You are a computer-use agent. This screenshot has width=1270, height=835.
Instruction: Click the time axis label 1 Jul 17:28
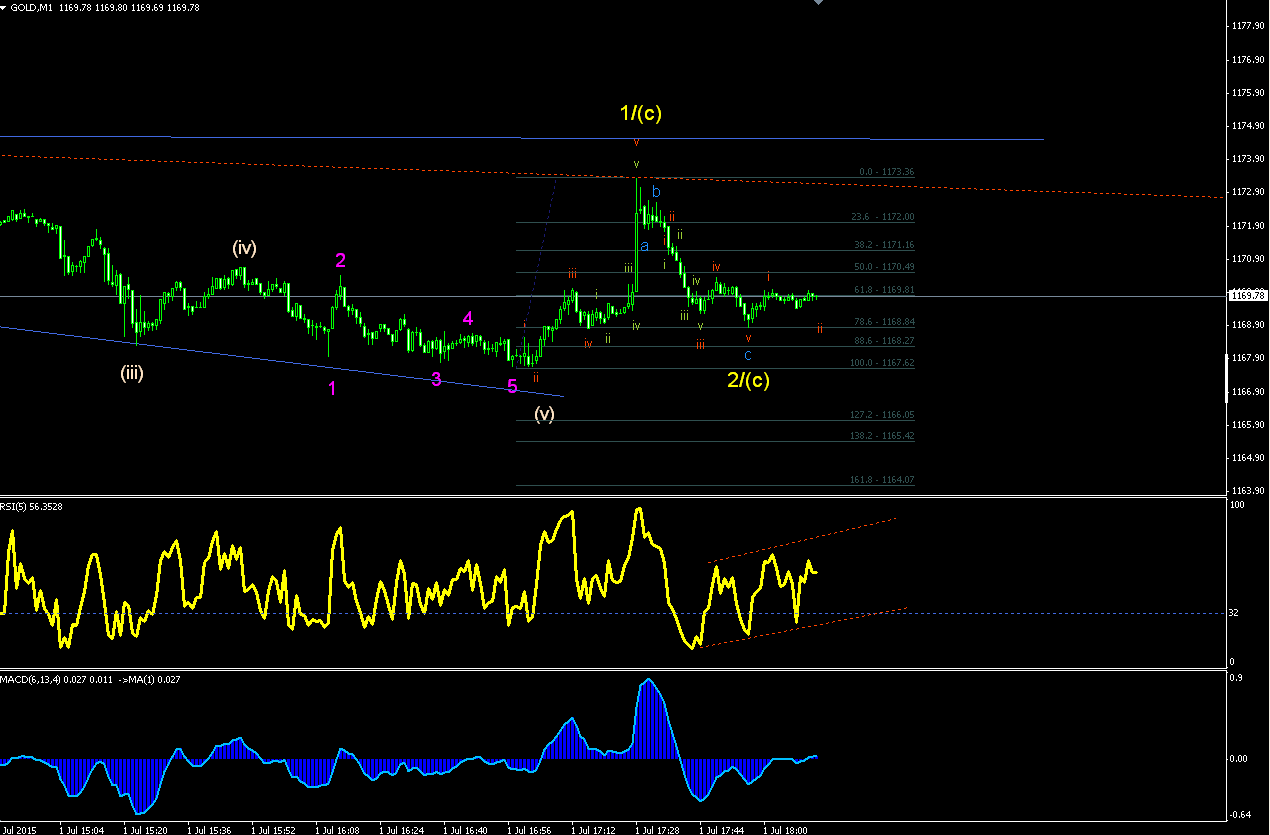click(658, 830)
